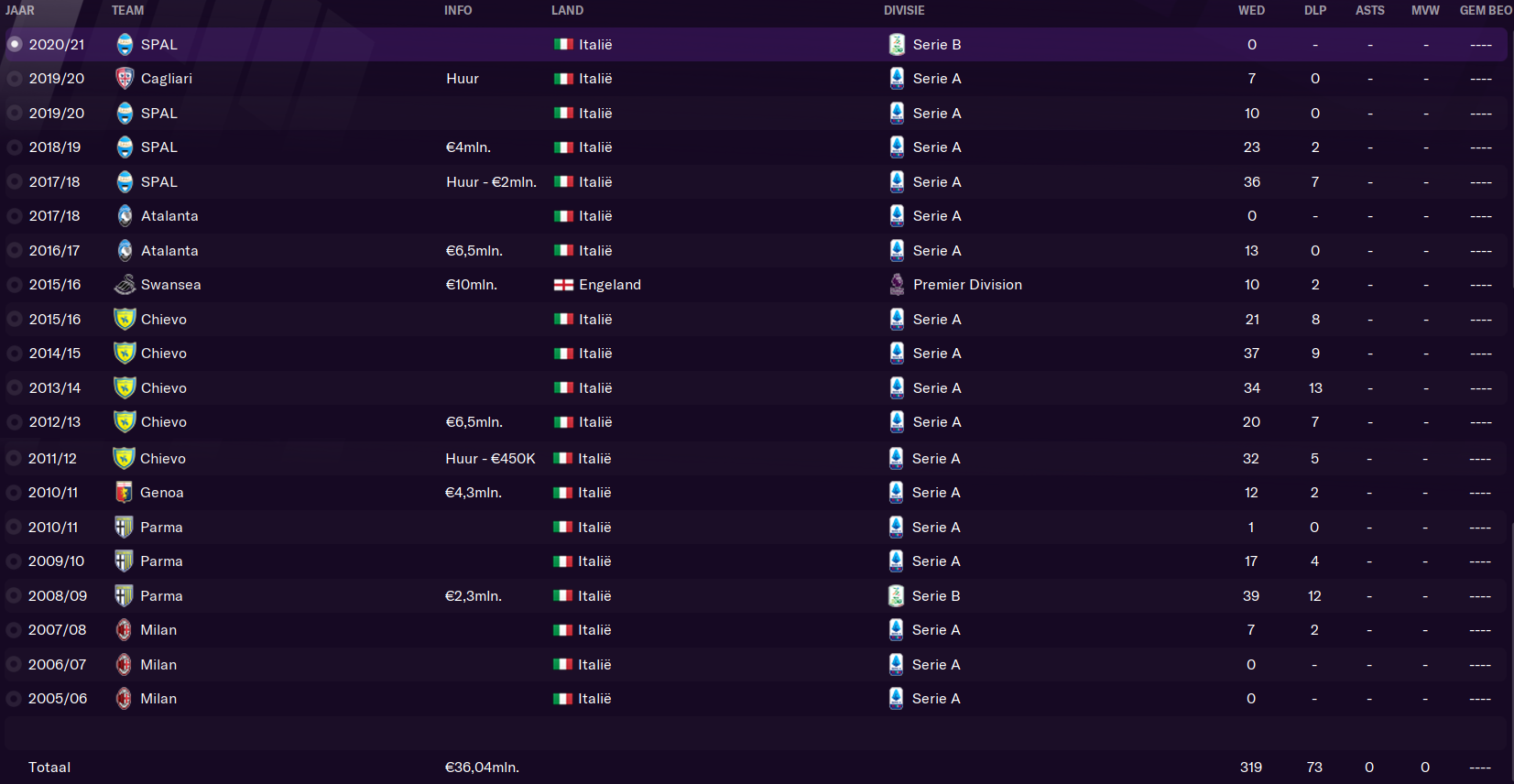Click the Engeland flag icon
Viewport: 1514px width, 784px height.
(x=563, y=285)
